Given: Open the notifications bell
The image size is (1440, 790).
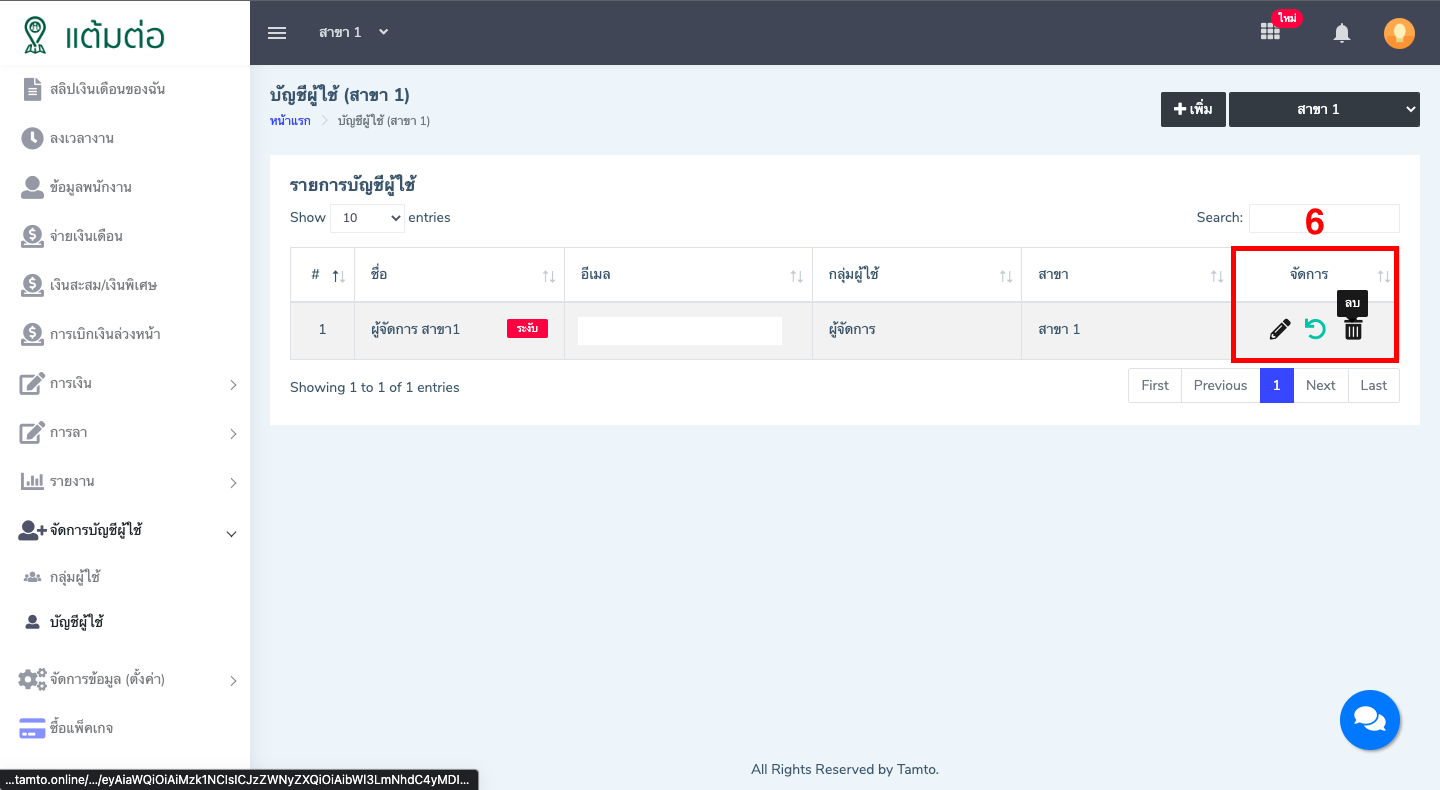Looking at the screenshot, I should (x=1342, y=33).
